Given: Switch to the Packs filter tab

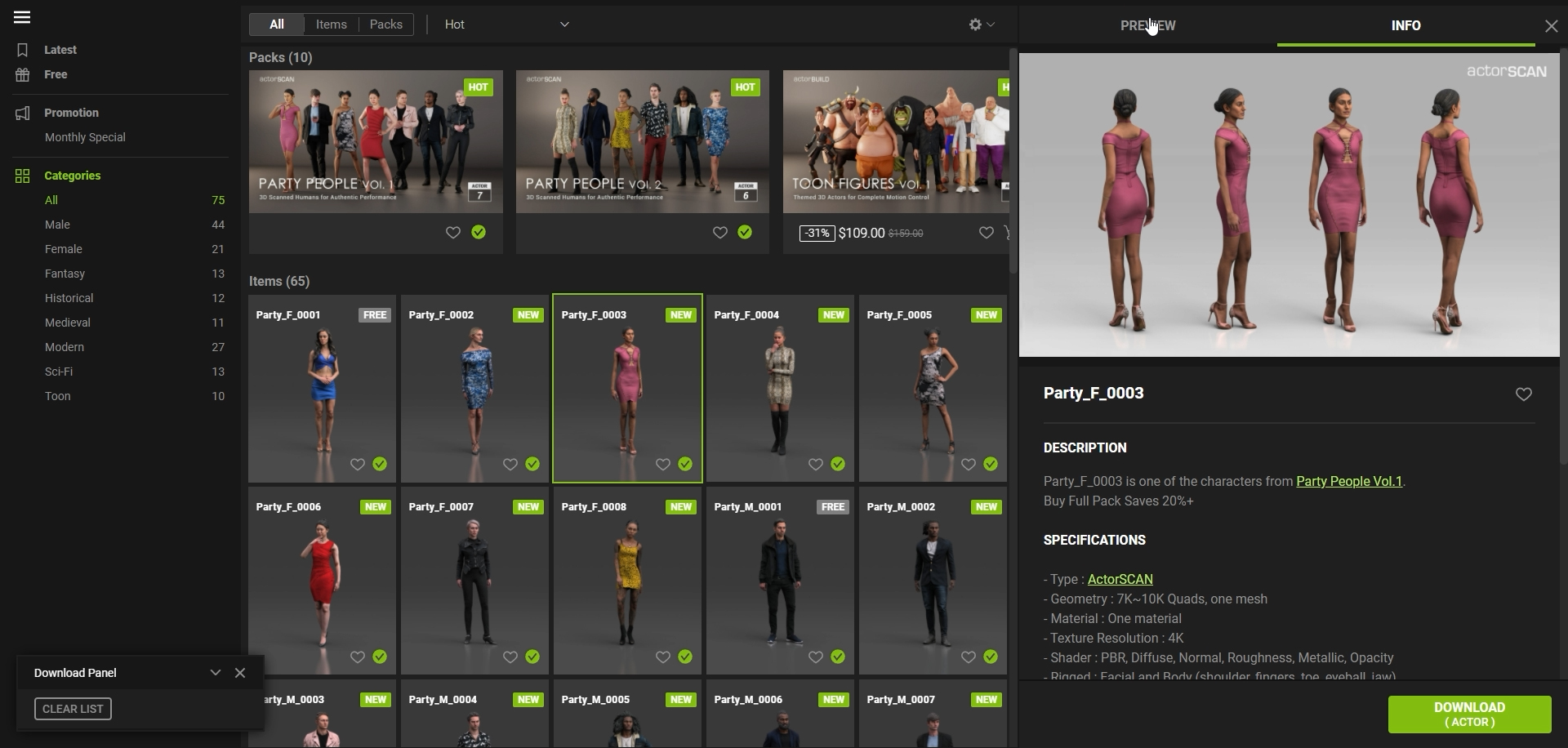Looking at the screenshot, I should [386, 24].
